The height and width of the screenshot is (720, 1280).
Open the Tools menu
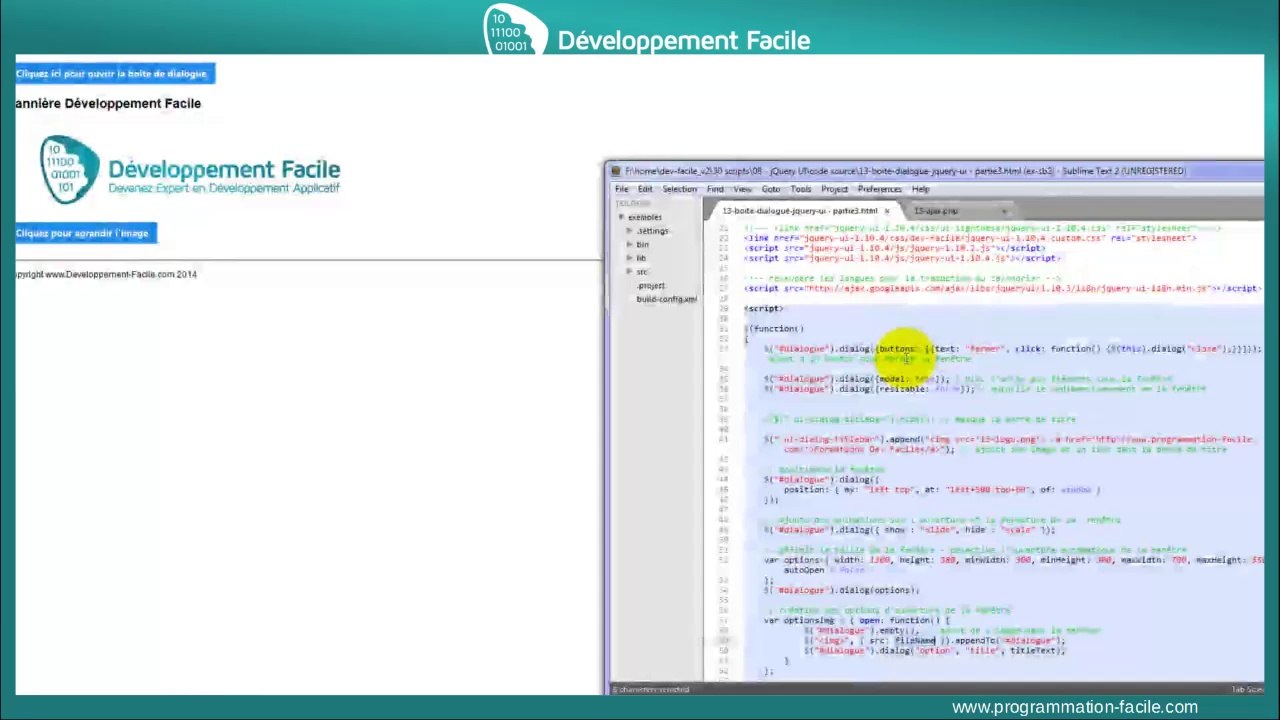pyautogui.click(x=801, y=189)
